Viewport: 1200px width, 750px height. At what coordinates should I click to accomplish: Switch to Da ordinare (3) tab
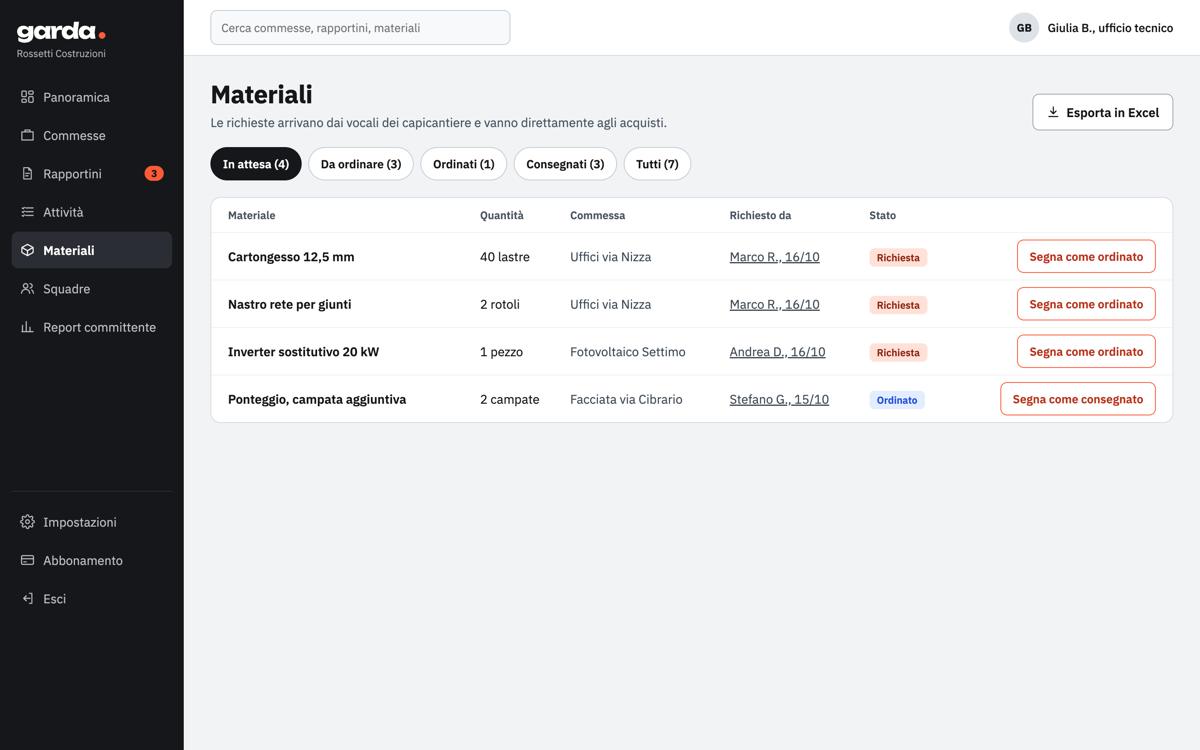point(361,164)
